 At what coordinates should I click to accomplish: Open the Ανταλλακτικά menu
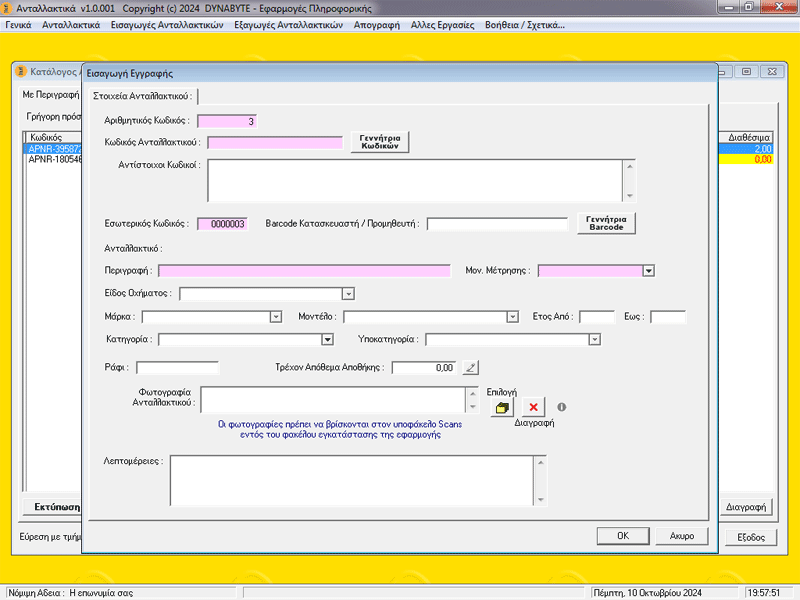click(x=71, y=25)
